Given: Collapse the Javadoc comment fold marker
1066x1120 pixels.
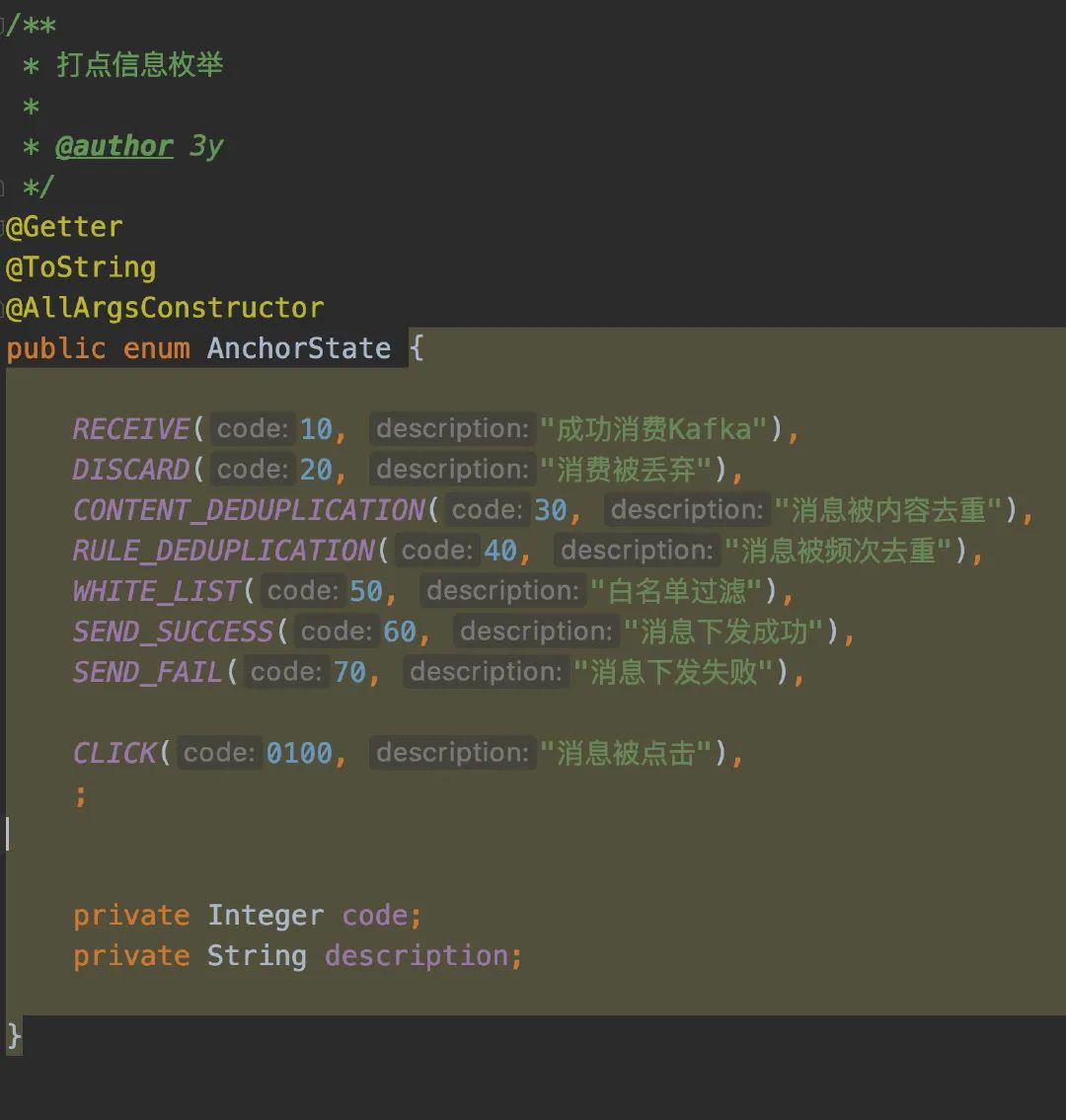Looking at the screenshot, I should coord(3,26).
